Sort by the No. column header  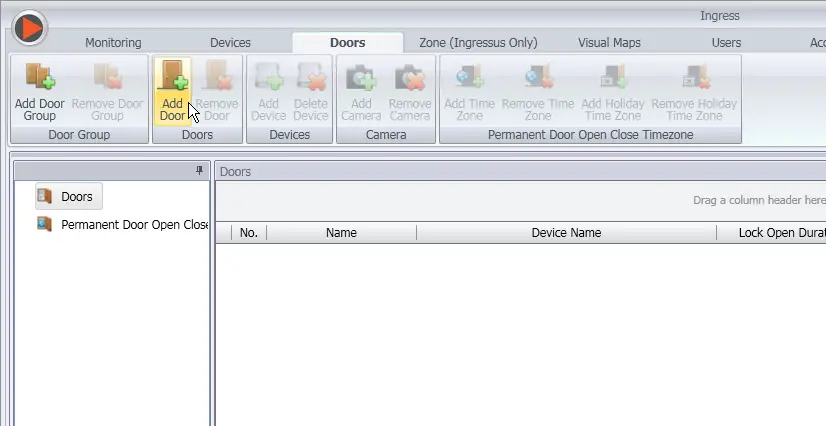coord(249,233)
